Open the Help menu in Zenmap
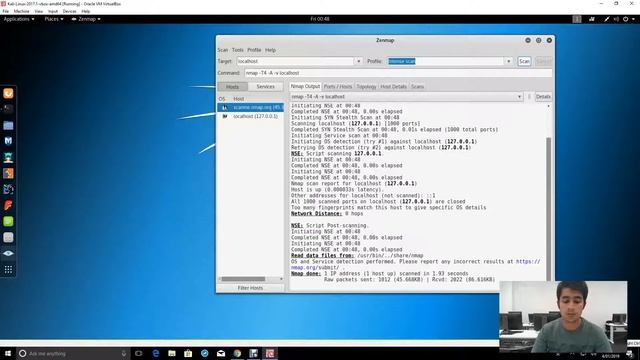640x360 pixels. (x=270, y=50)
